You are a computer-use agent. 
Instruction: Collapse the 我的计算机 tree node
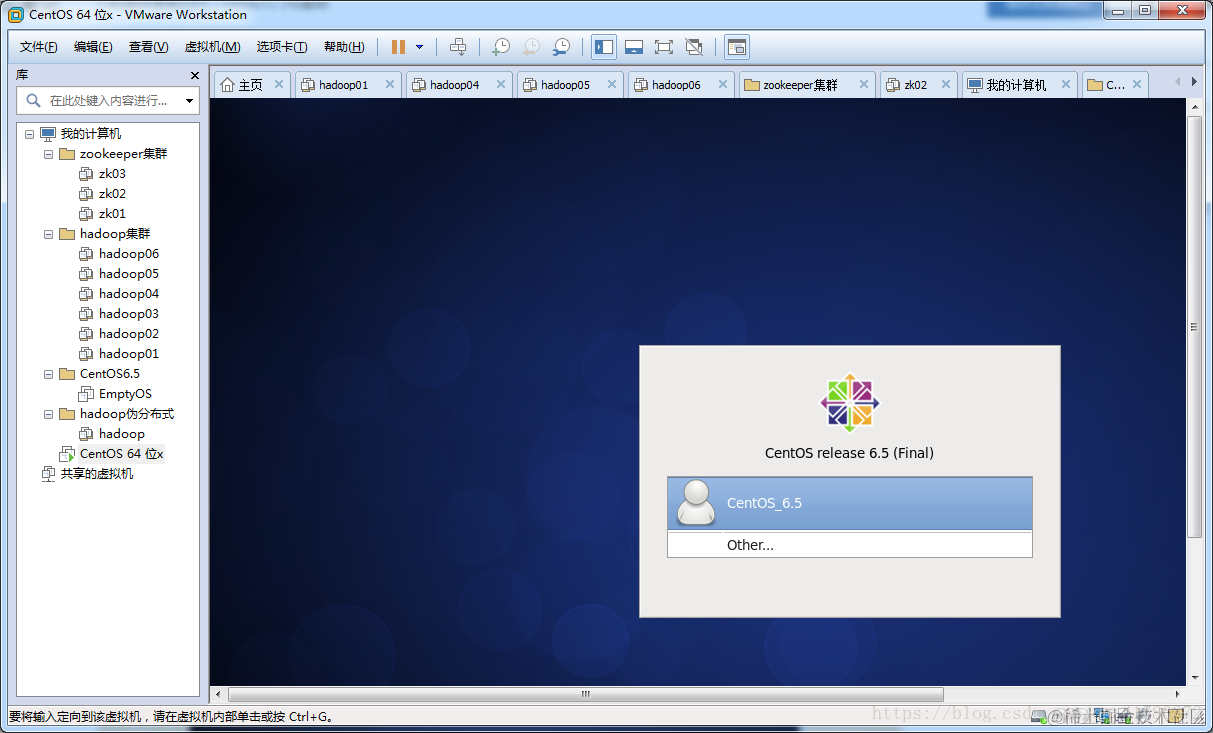tap(29, 134)
